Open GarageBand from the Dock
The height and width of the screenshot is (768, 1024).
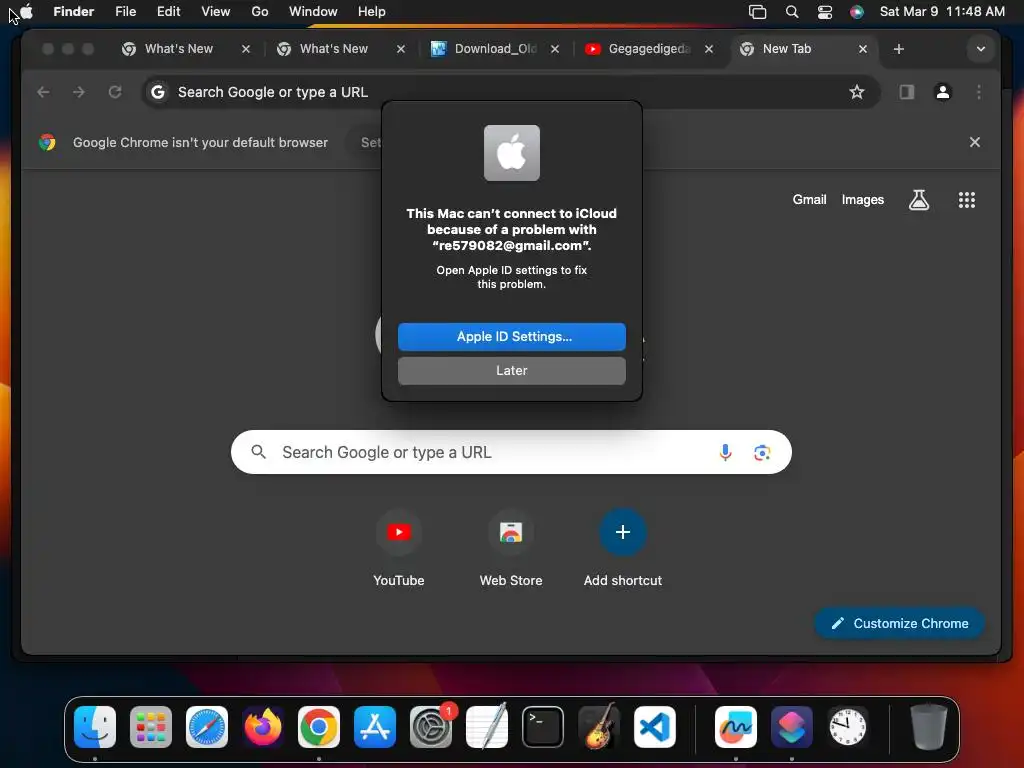(x=599, y=726)
